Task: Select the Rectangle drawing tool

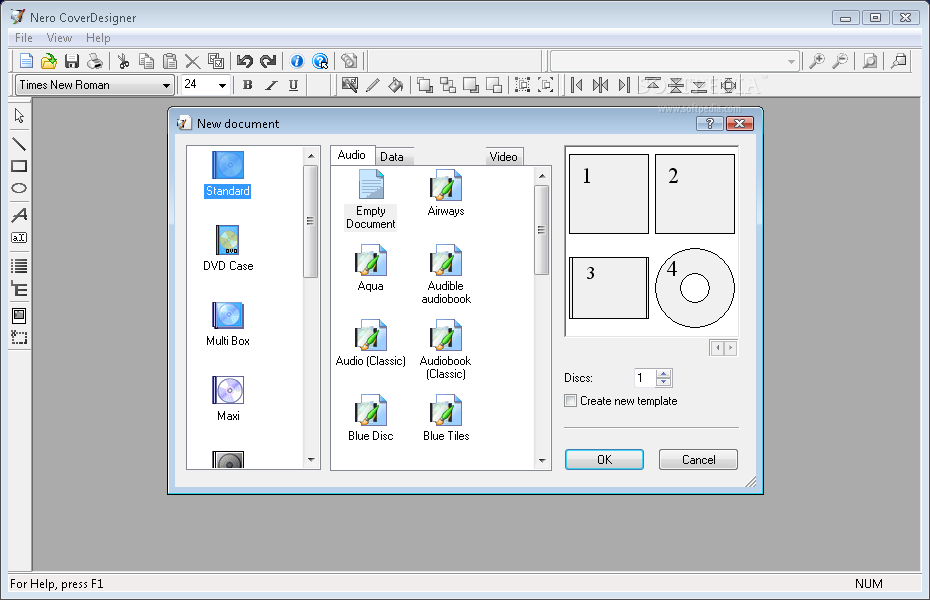Action: [x=19, y=167]
